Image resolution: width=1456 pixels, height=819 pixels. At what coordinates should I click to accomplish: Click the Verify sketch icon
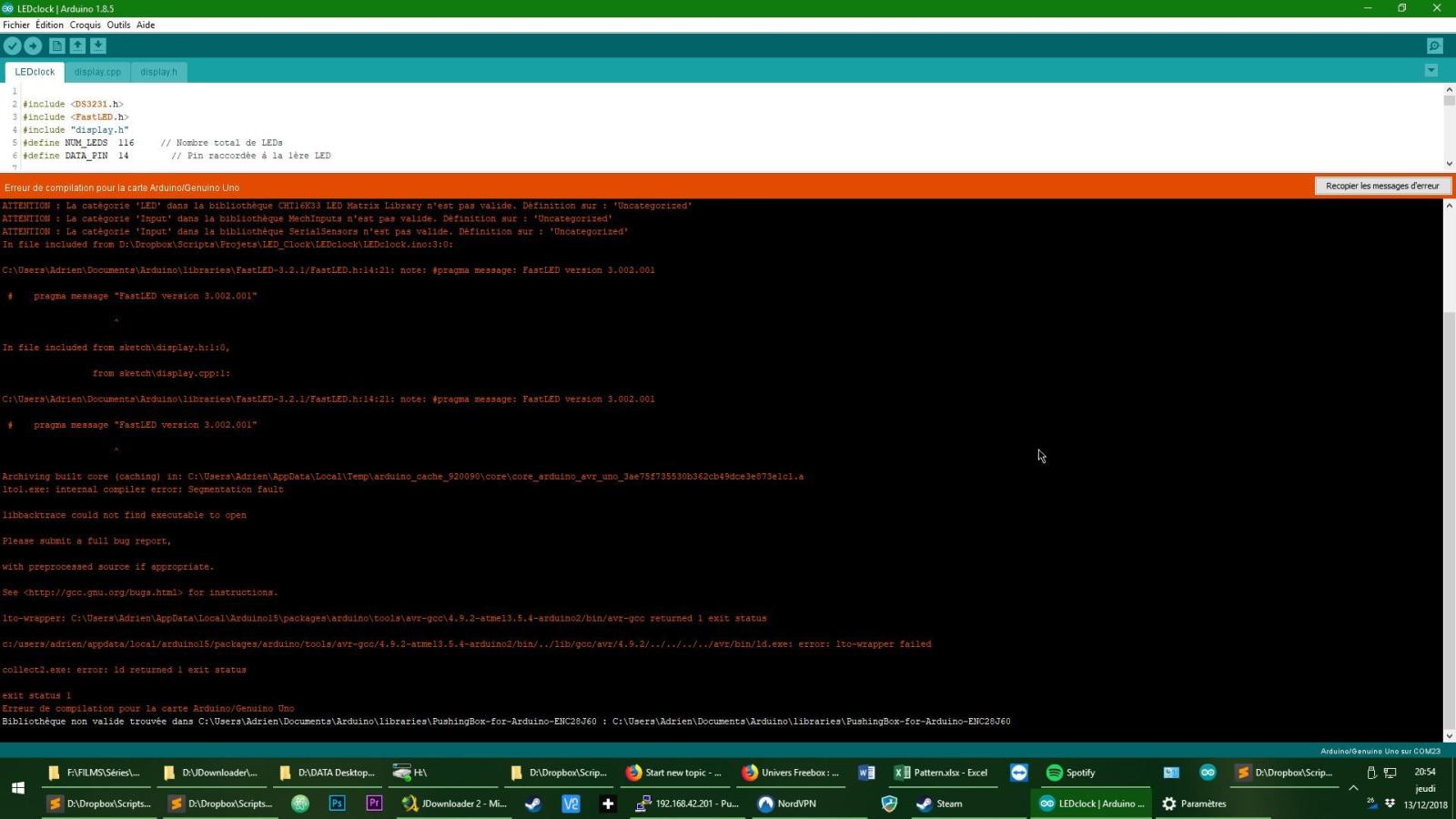13,45
